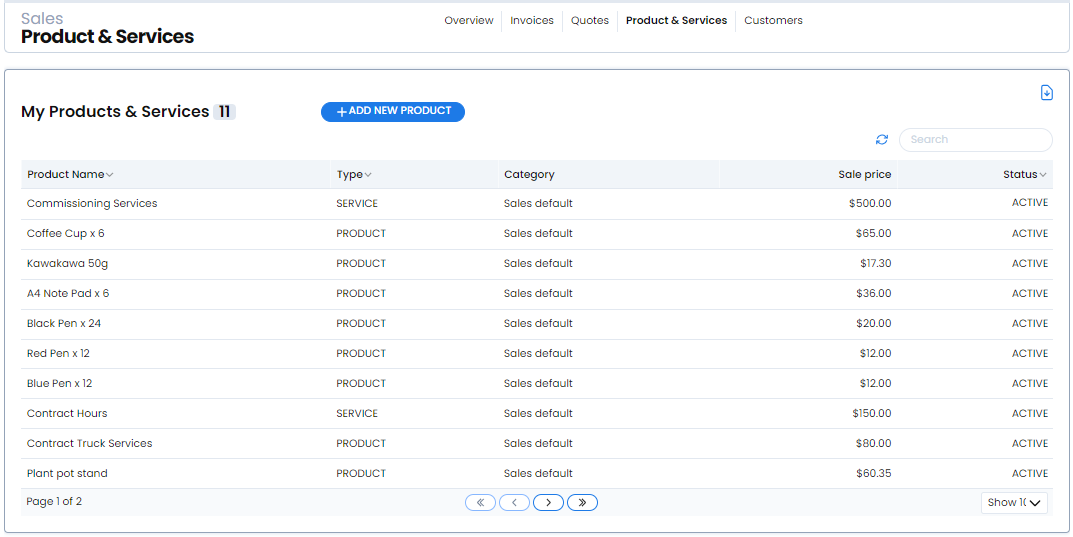Click the $65.00 sale price
The height and width of the screenshot is (537, 1073).
pos(873,233)
